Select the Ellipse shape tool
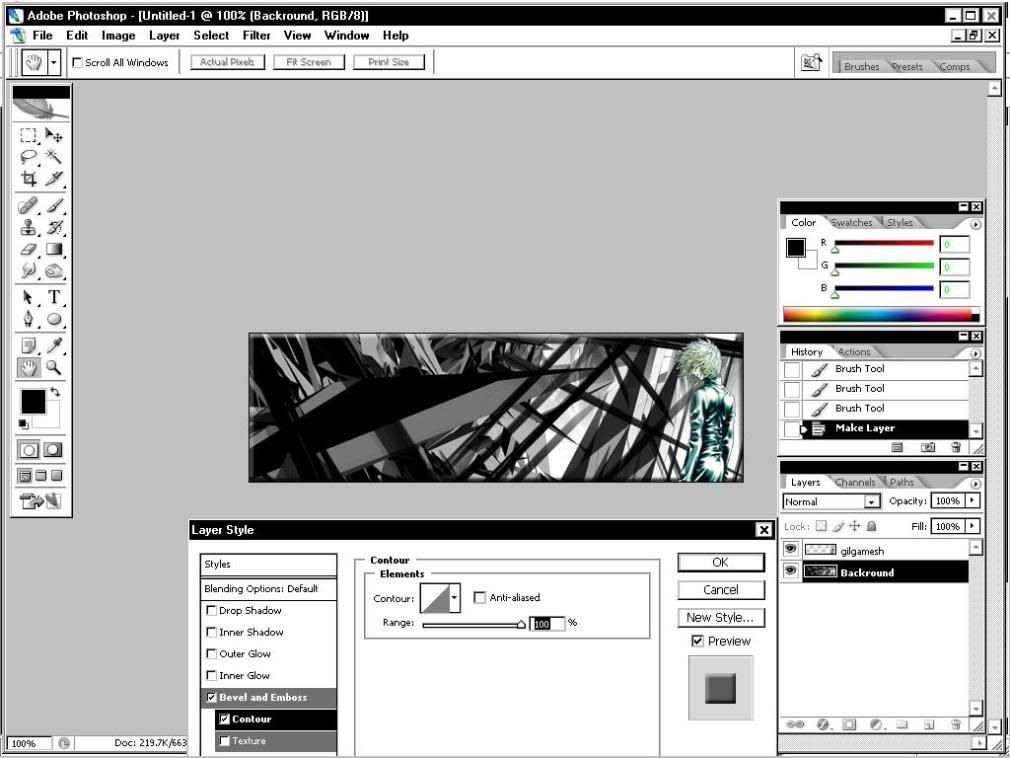The width and height of the screenshot is (1010, 758). tap(54, 319)
